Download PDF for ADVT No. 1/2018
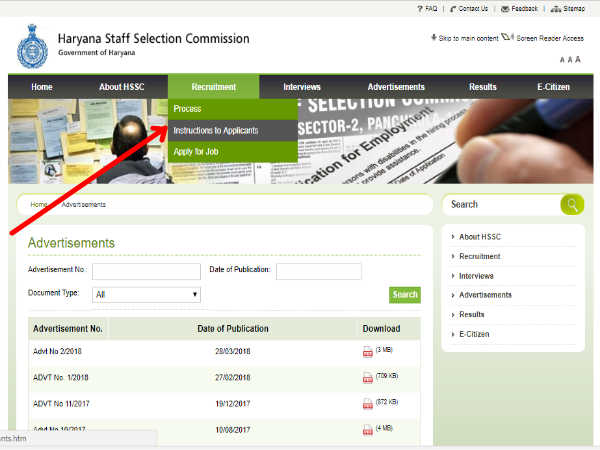The height and width of the screenshot is (450, 600). [368, 378]
